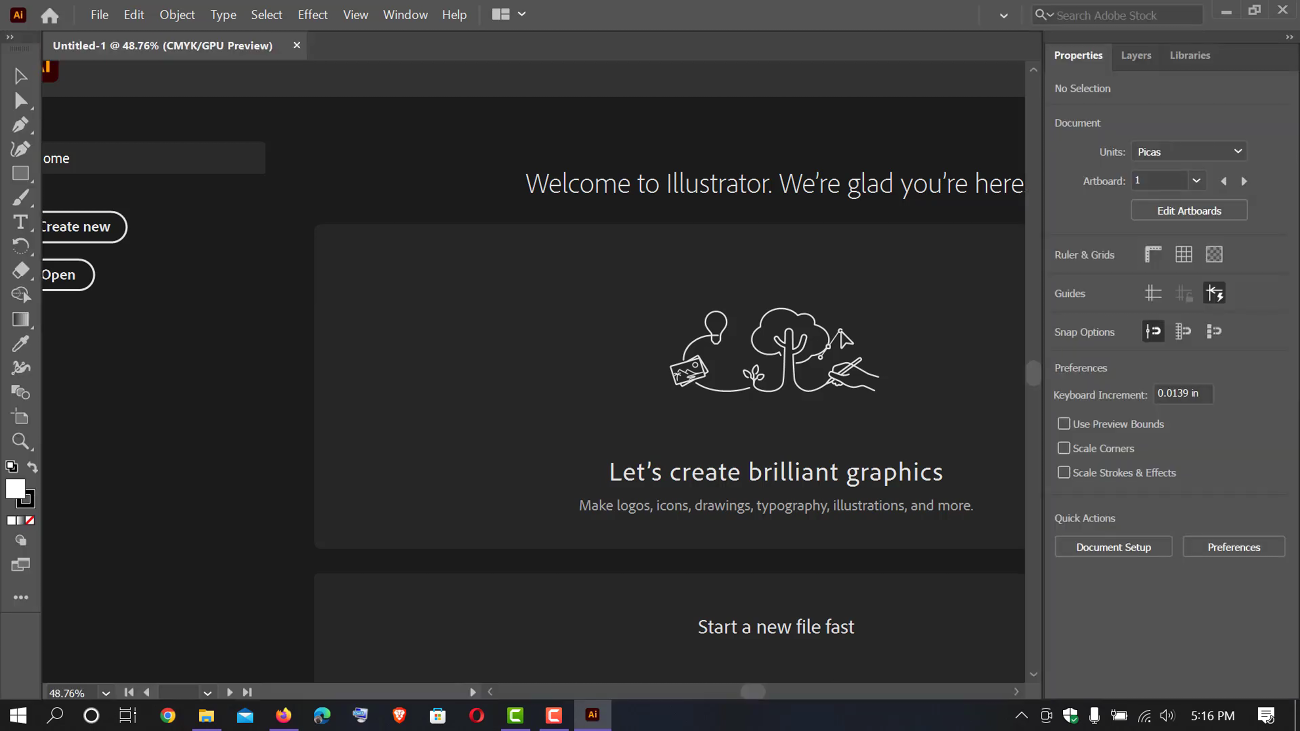The height and width of the screenshot is (731, 1300).
Task: Toggle Show Grid icon
Action: (1184, 255)
